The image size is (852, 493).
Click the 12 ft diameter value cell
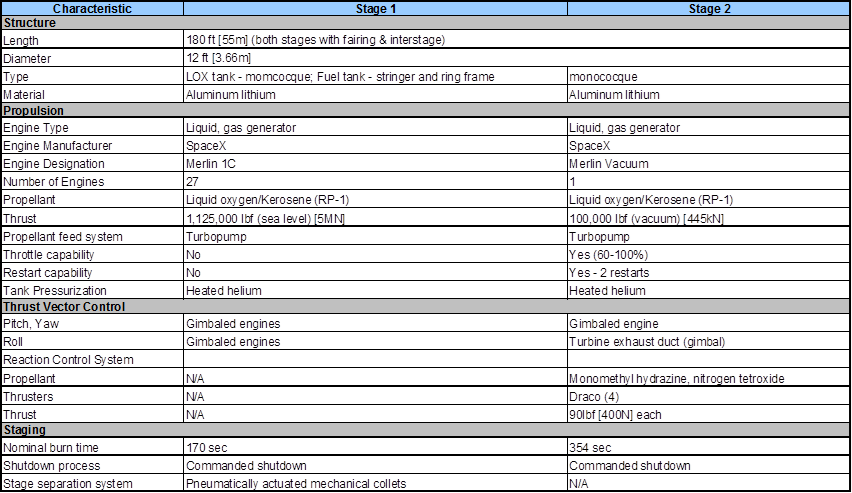tap(517, 58)
